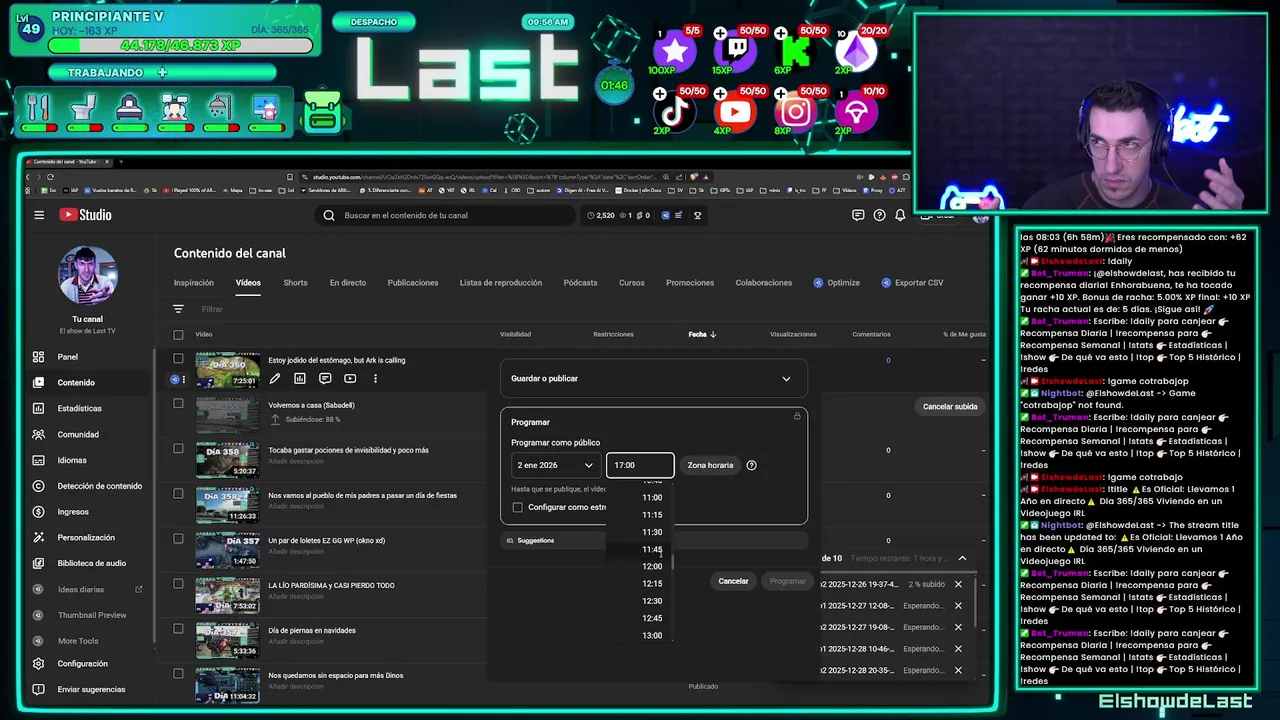Check the box for Ark is calling video
This screenshot has height=720, width=1280.
coord(178,358)
